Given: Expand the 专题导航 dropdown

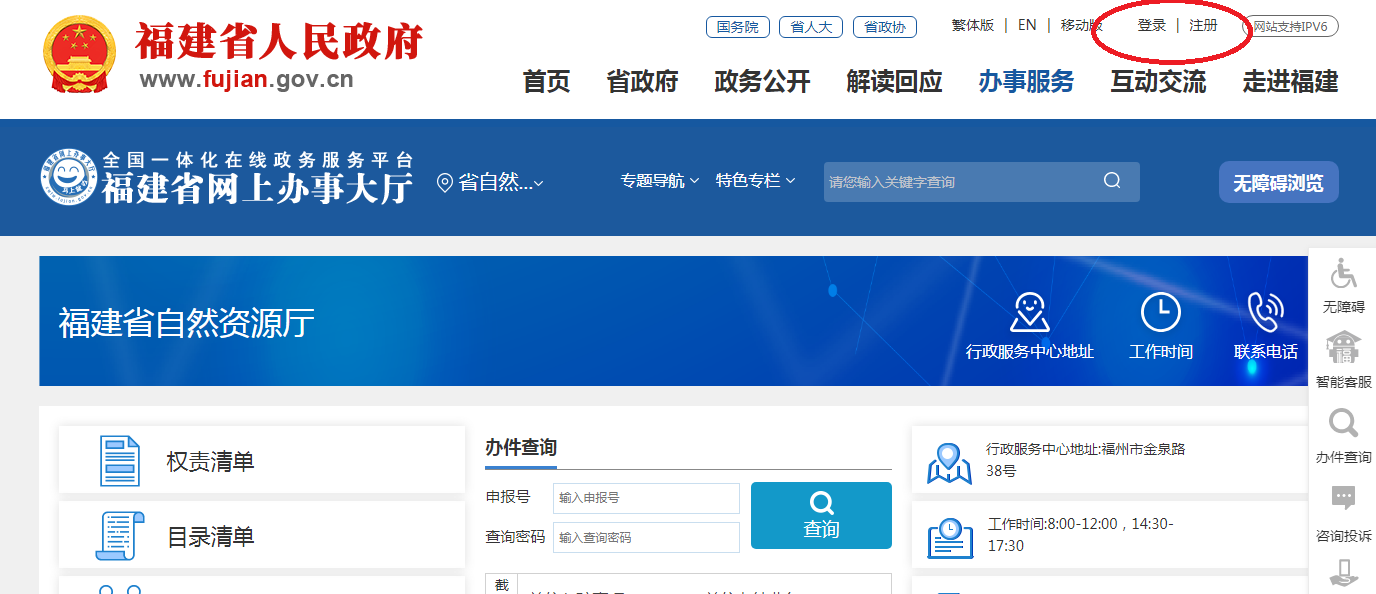Looking at the screenshot, I should (x=659, y=181).
